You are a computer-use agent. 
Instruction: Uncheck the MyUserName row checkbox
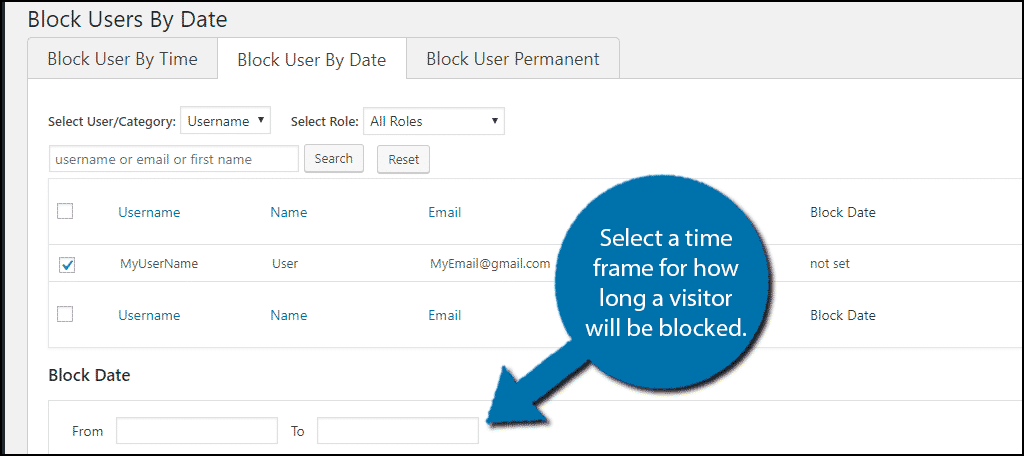click(67, 265)
